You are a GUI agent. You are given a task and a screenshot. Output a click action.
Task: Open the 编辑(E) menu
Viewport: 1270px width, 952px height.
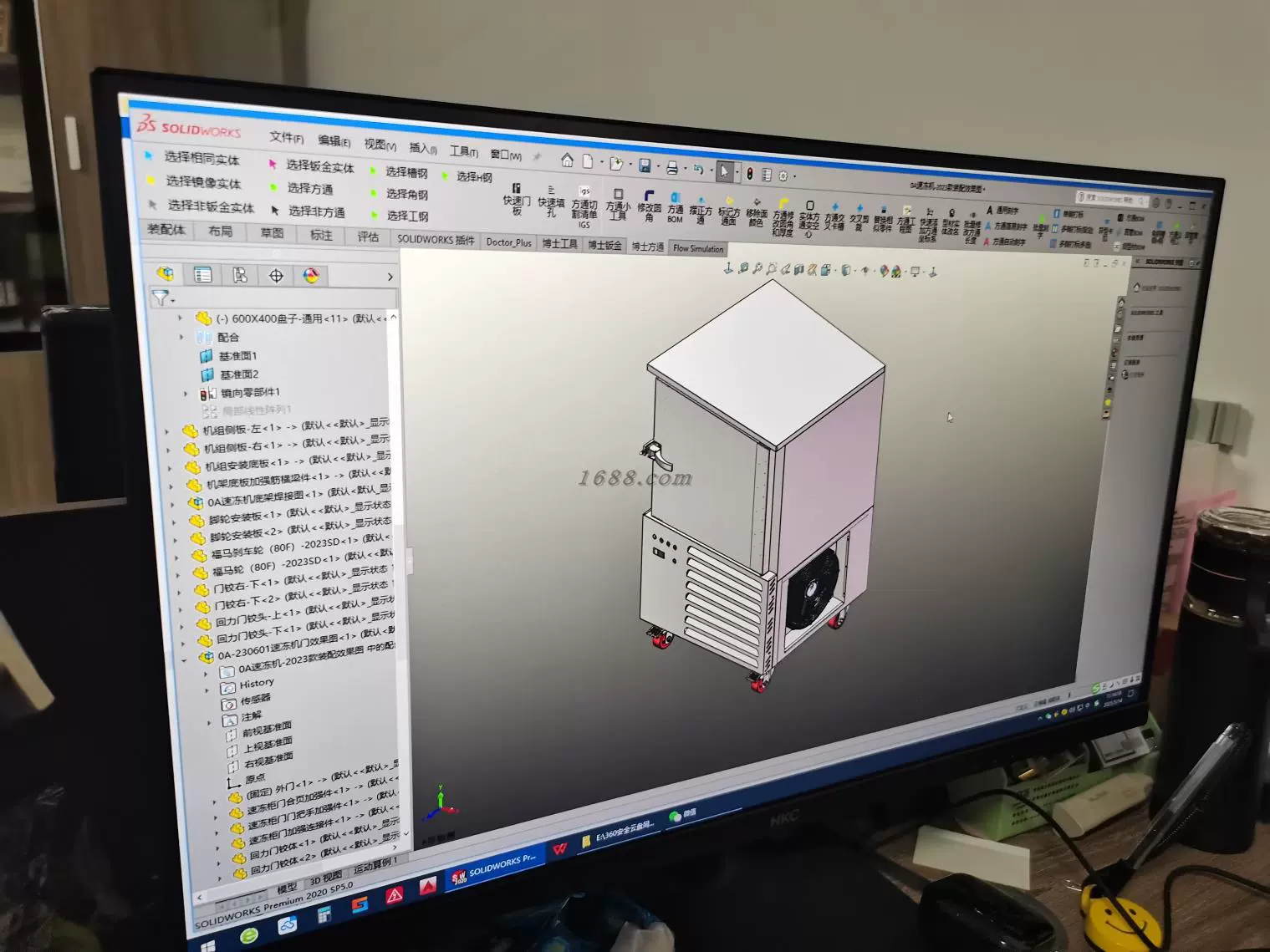pyautogui.click(x=334, y=141)
